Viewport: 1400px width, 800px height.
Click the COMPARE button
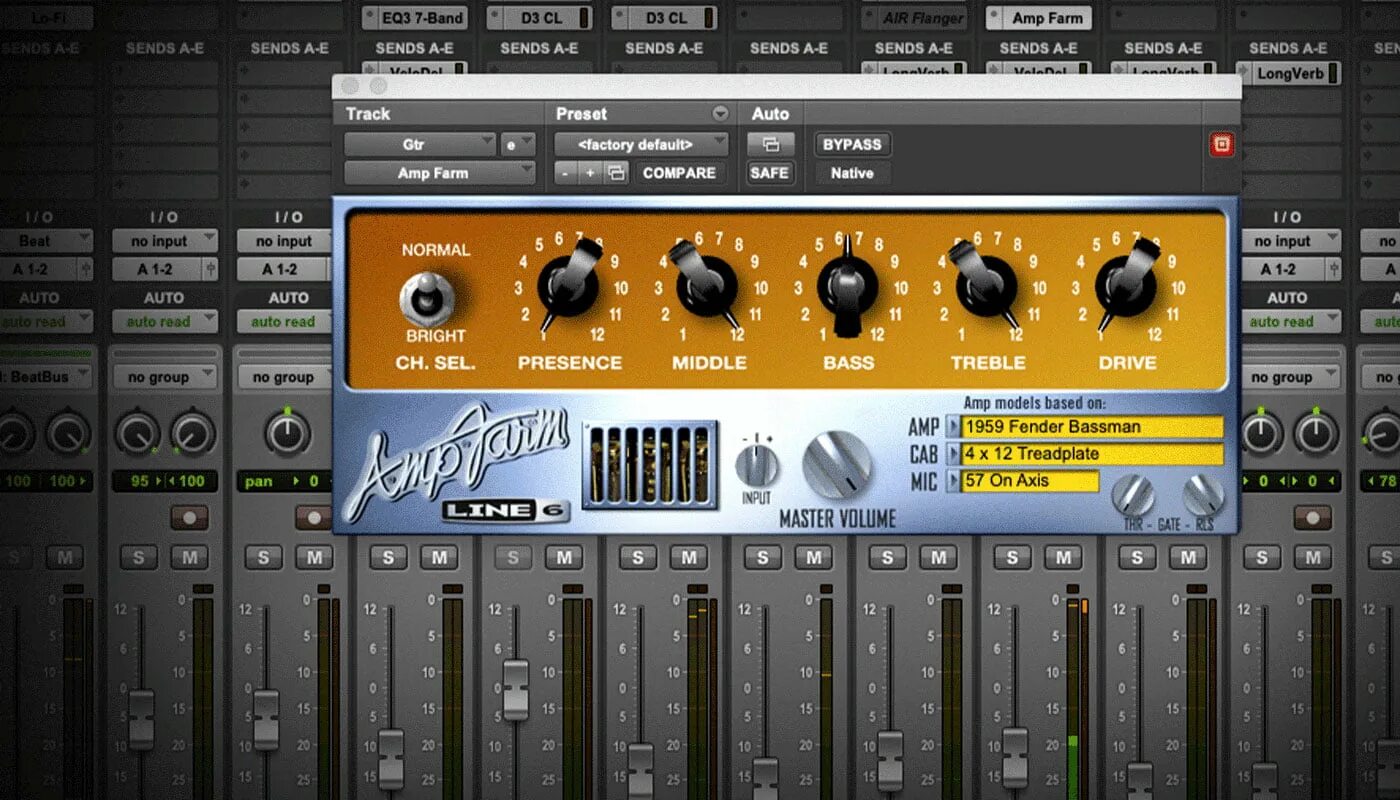click(x=679, y=172)
